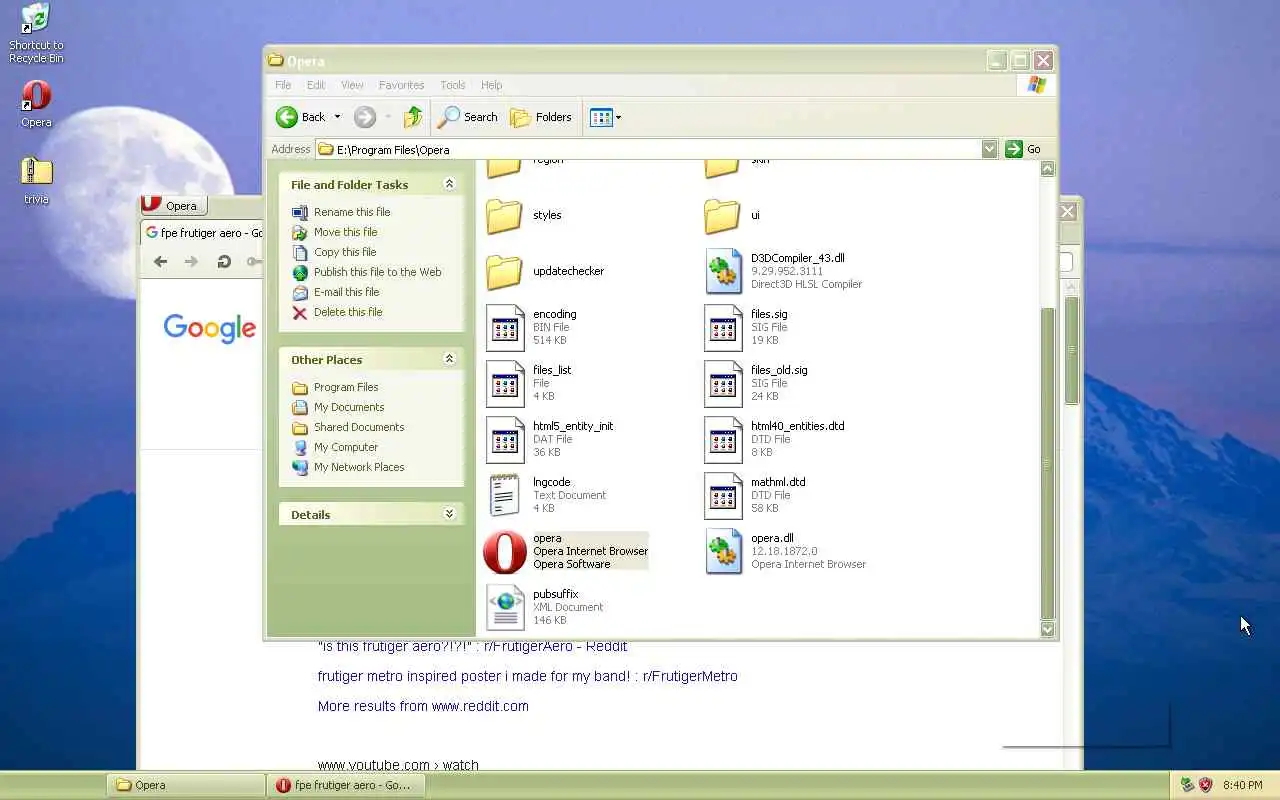1280x800 pixels.
Task: Switch to Opera folder taskbar button
Action: pyautogui.click(x=186, y=785)
